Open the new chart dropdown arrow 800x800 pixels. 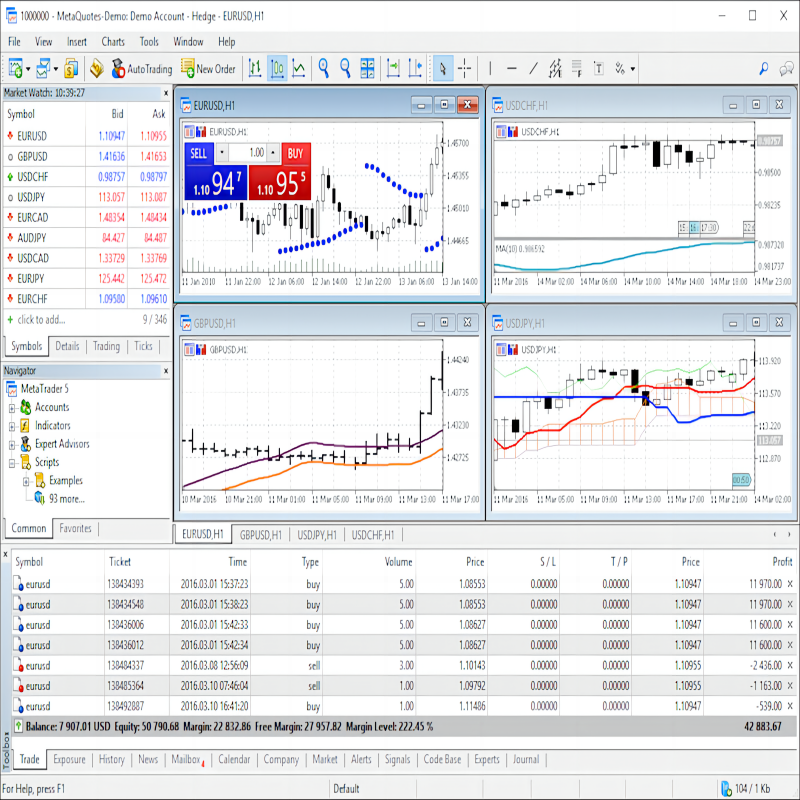coord(28,69)
